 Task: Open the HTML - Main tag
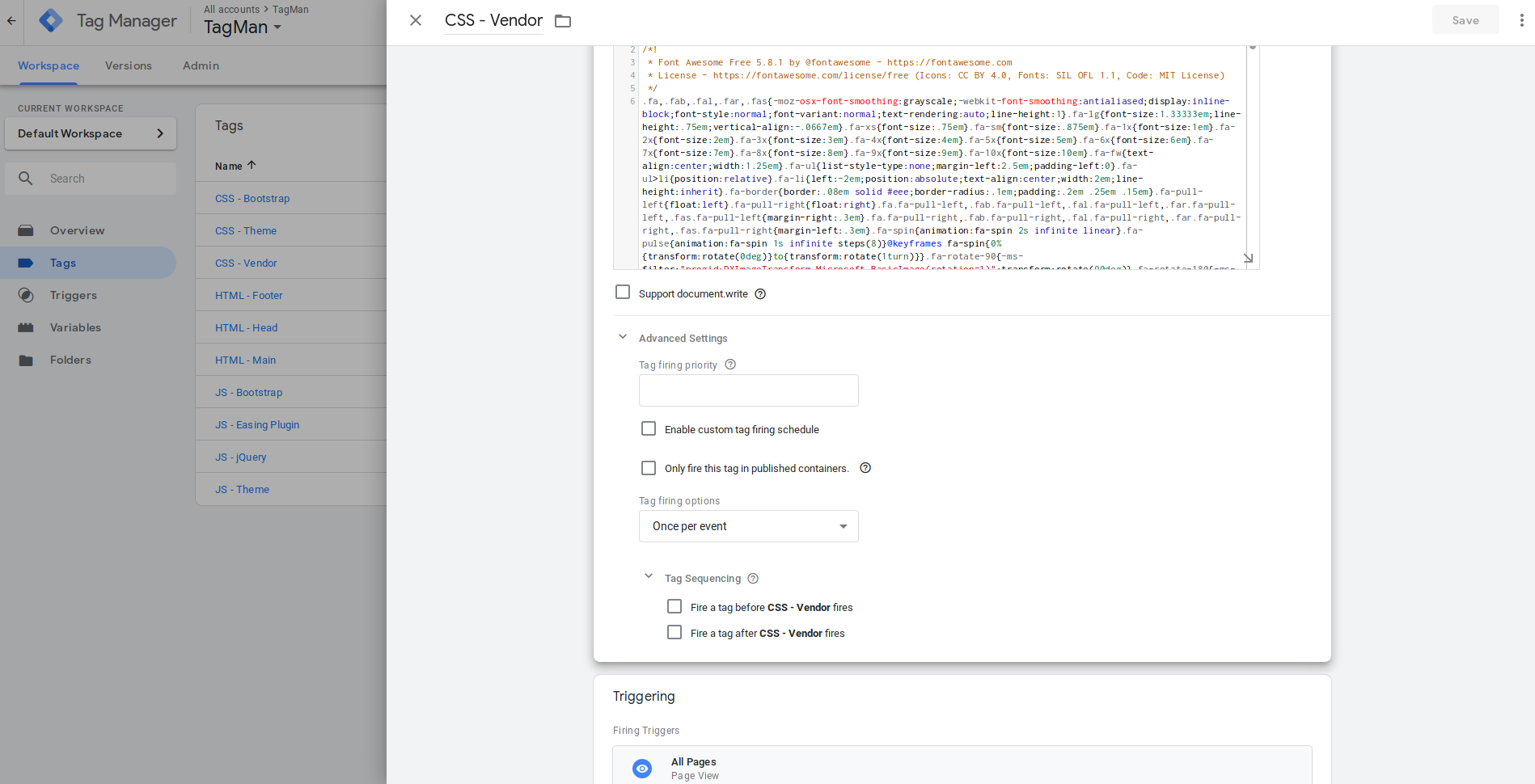(246, 360)
